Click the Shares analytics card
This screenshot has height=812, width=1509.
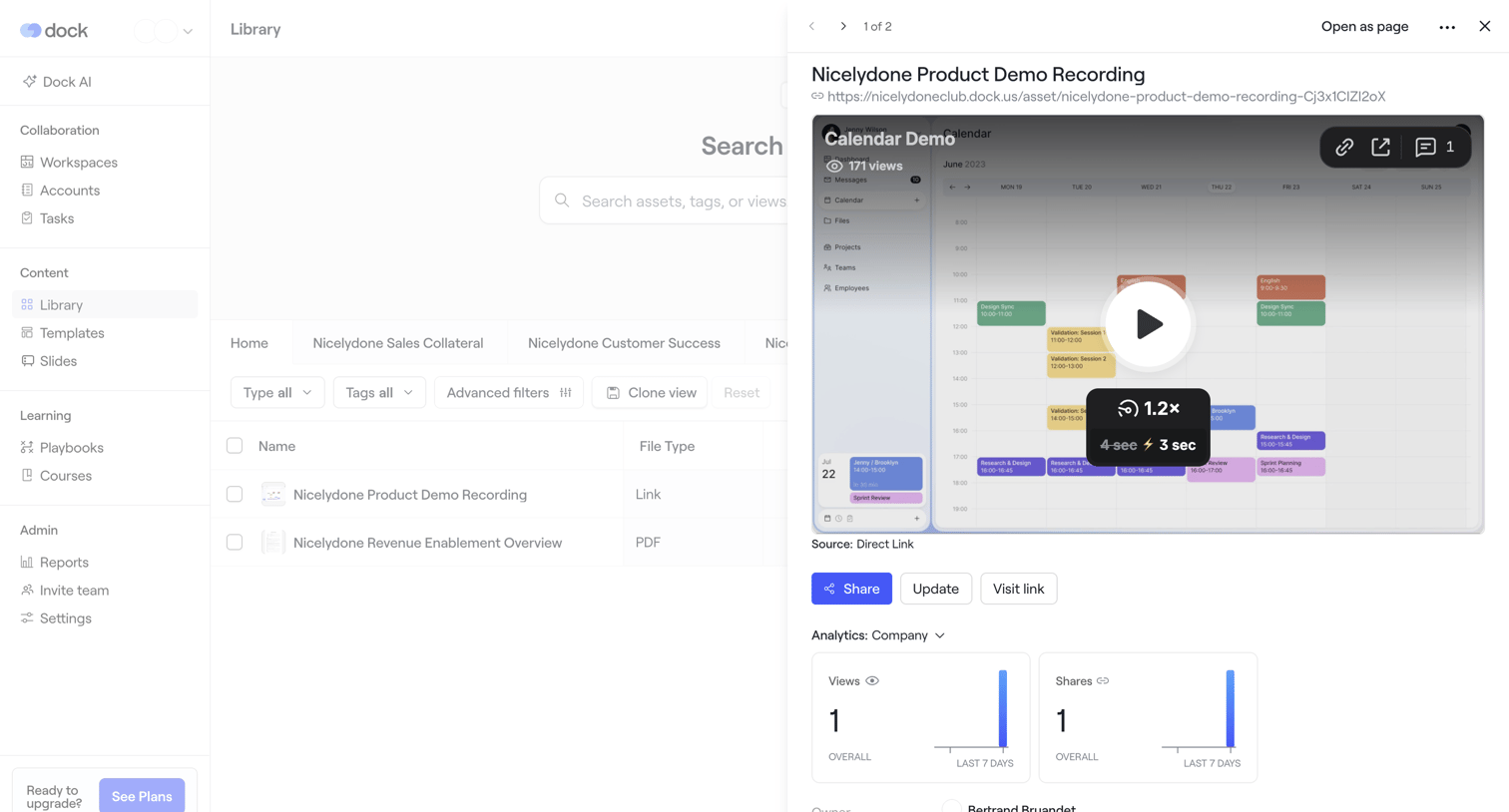click(1148, 717)
